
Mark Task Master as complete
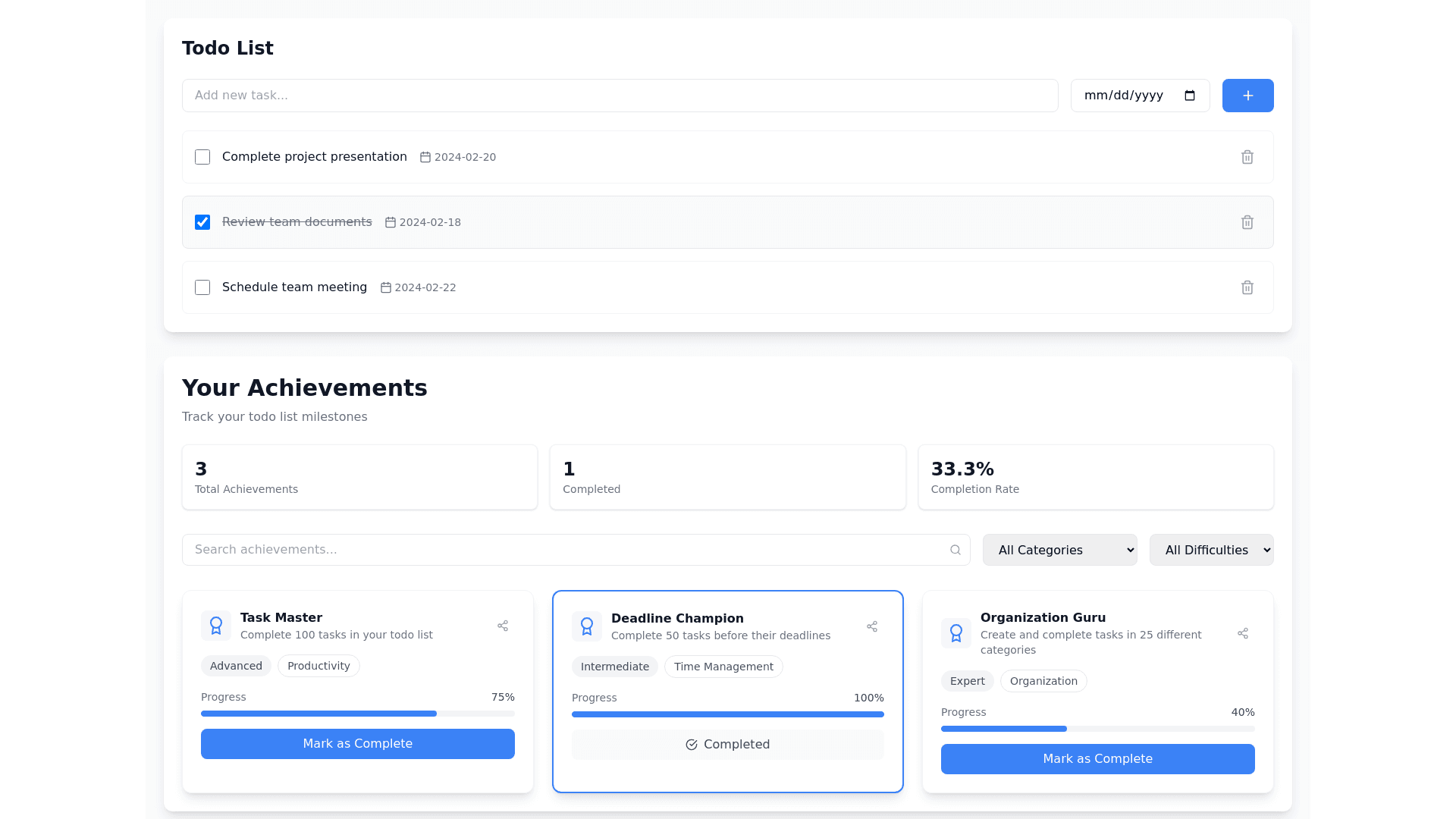(x=357, y=744)
